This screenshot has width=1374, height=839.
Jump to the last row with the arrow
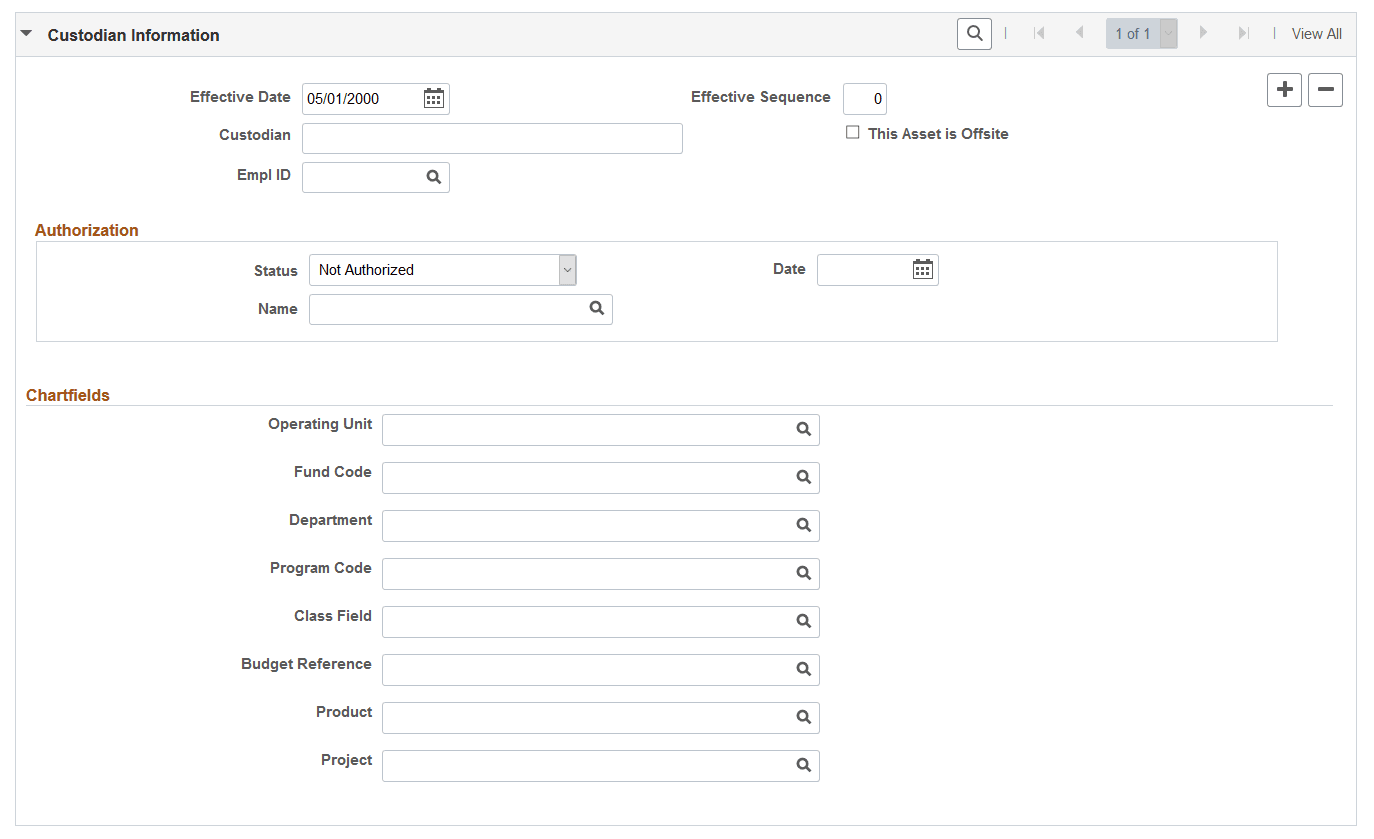(x=1243, y=33)
